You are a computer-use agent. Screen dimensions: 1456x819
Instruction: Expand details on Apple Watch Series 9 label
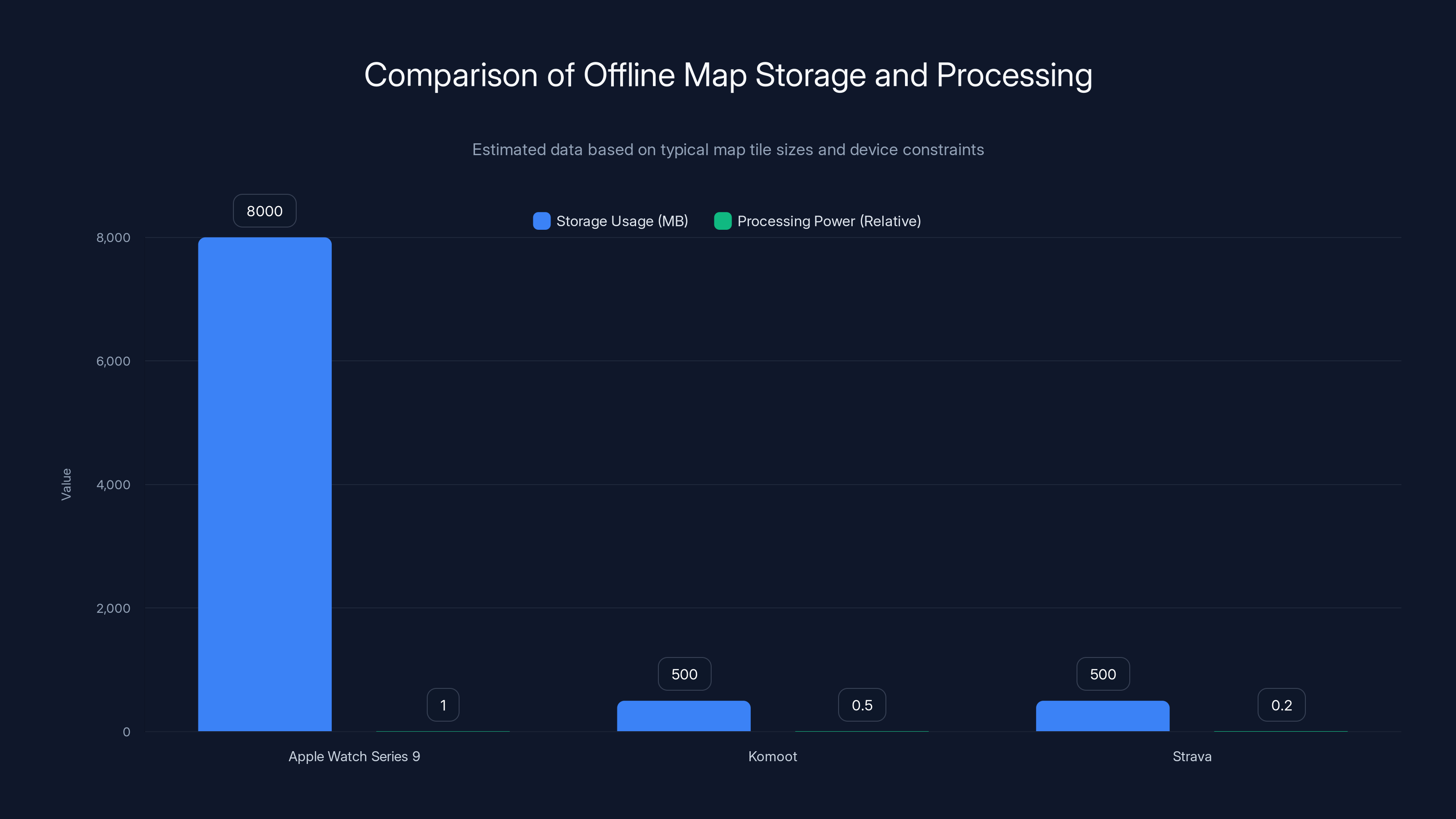(354, 756)
